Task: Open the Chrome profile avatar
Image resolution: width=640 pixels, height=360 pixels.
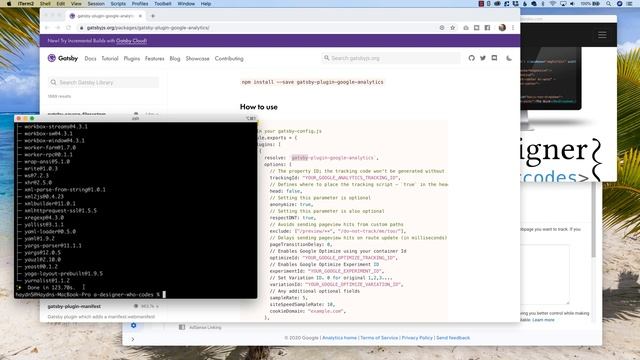Action: (502, 28)
